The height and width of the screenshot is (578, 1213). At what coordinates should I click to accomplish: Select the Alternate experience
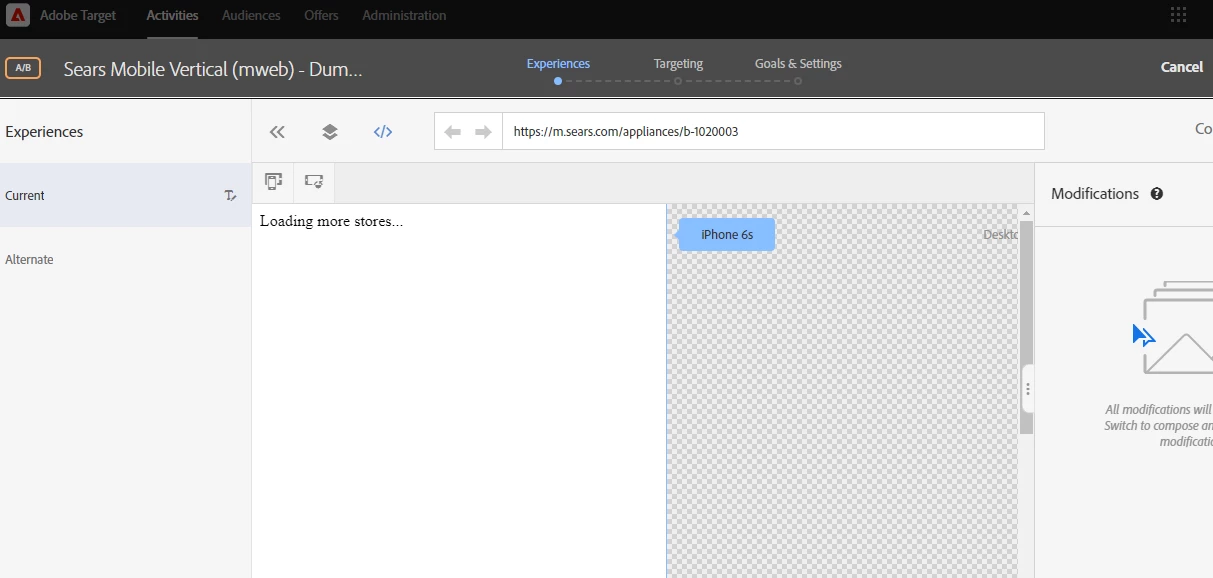125,259
